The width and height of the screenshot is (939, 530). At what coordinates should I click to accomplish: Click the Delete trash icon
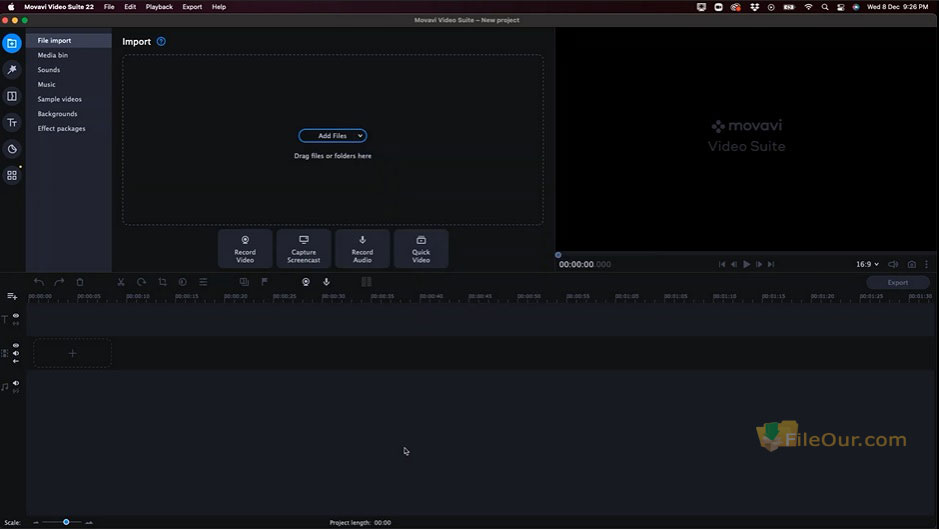[80, 281]
